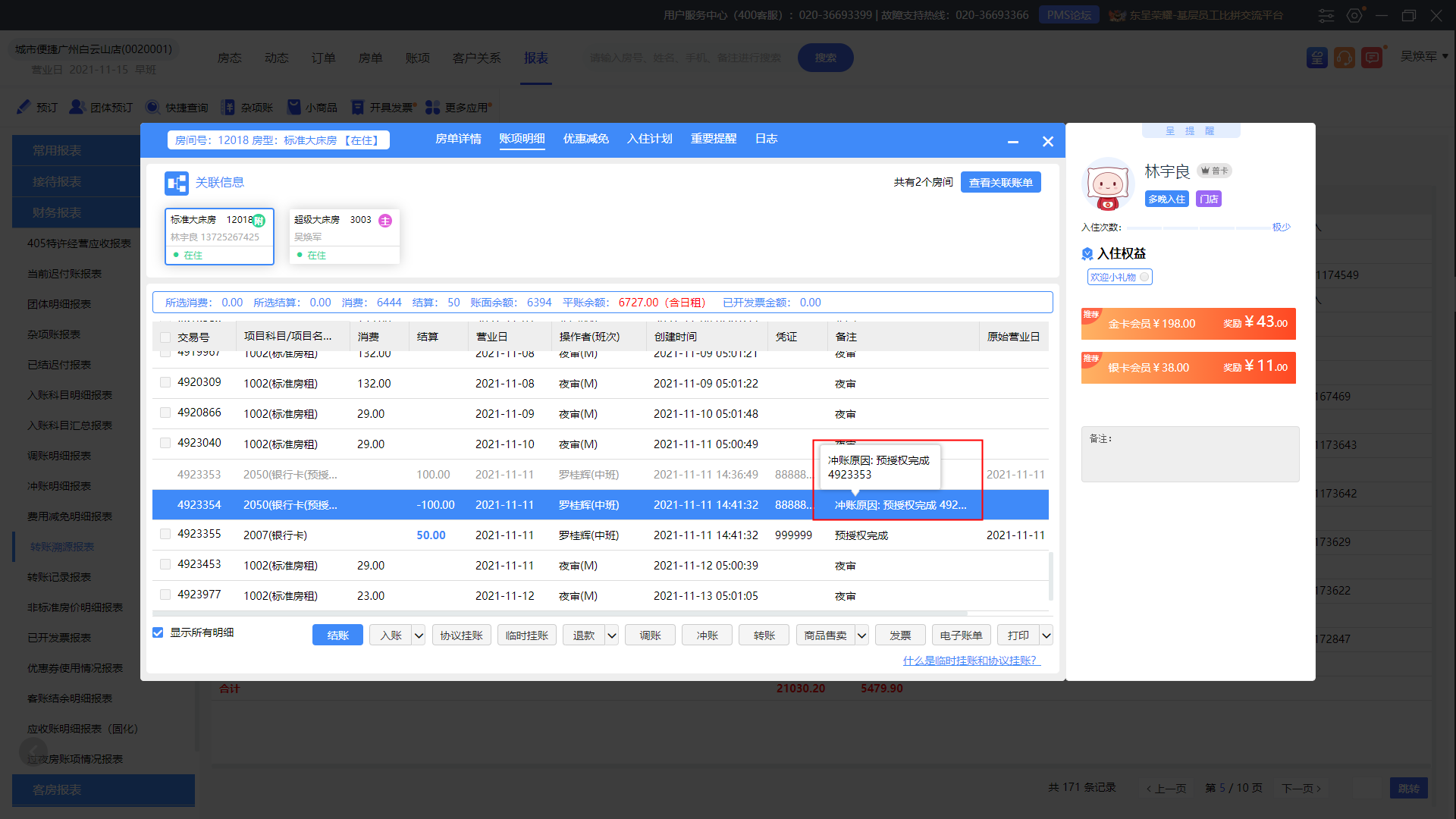Click the 冲账 button
Screen dimensions: 1456x819
click(x=707, y=635)
